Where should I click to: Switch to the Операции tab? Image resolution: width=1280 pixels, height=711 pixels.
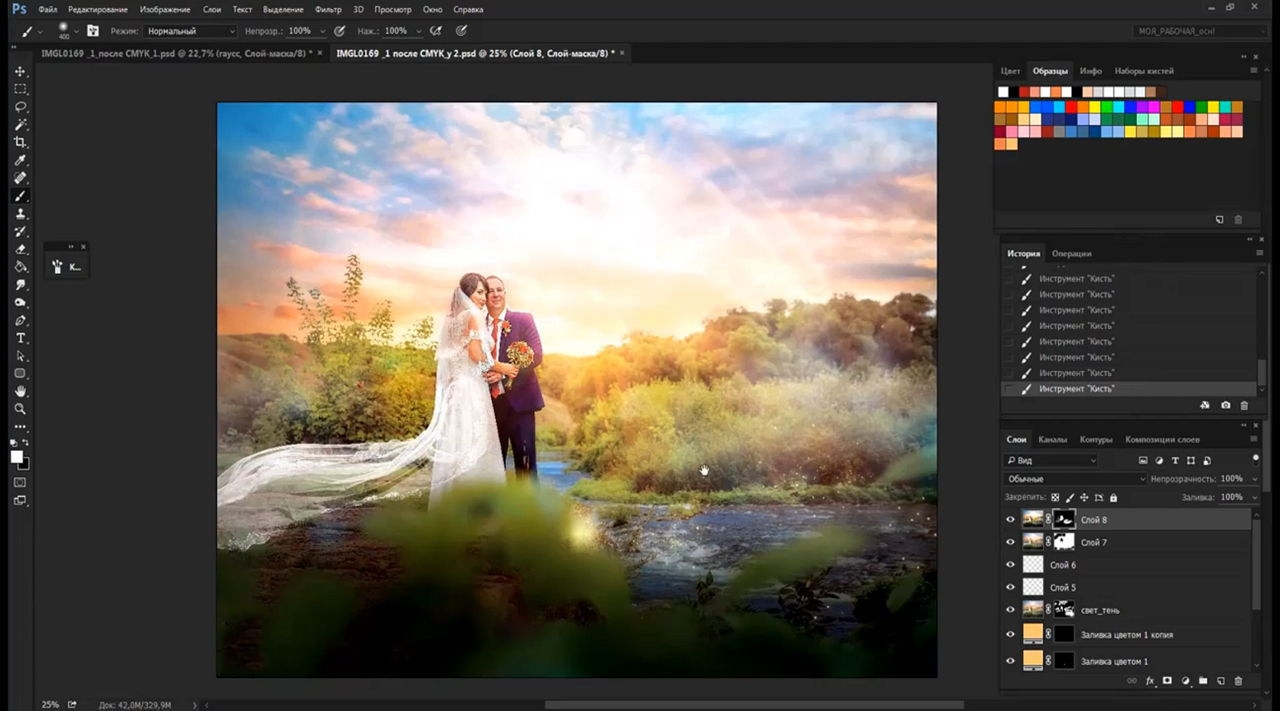coord(1072,253)
